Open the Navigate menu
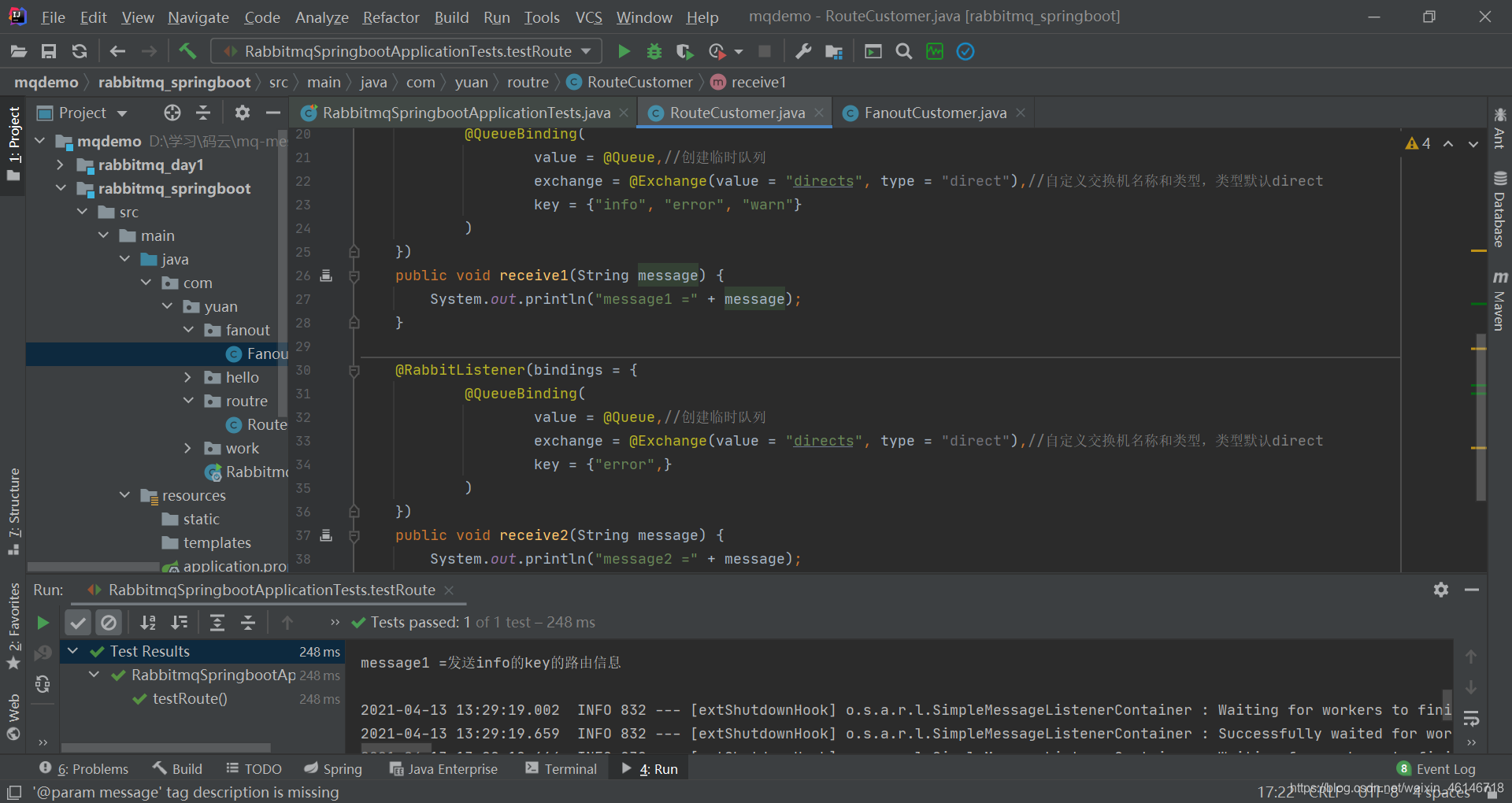The width and height of the screenshot is (1512, 803). pos(198,17)
